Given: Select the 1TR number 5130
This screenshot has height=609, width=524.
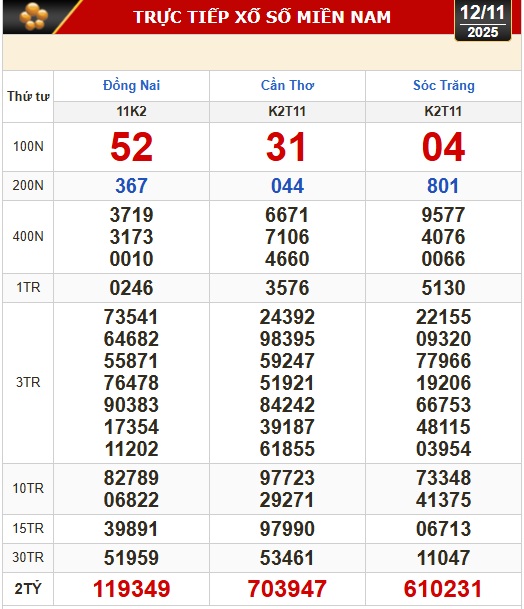Looking at the screenshot, I should click(x=443, y=288).
